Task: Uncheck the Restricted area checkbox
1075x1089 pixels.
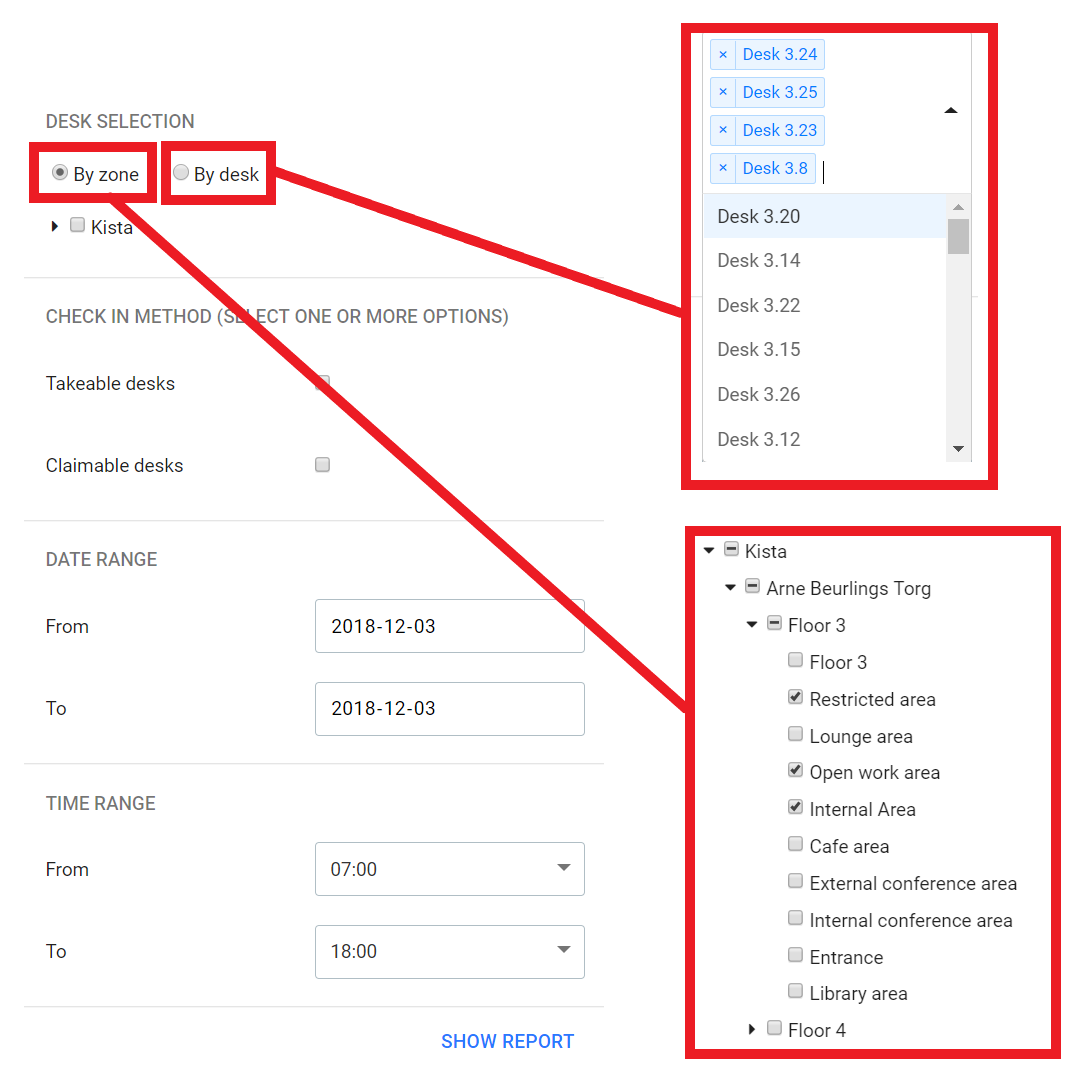Action: (795, 697)
